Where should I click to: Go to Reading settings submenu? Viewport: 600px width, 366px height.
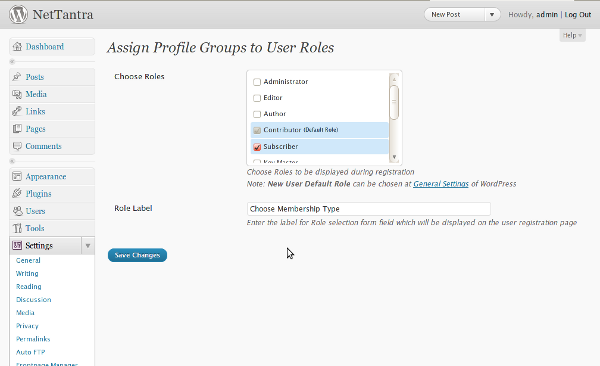[29, 286]
